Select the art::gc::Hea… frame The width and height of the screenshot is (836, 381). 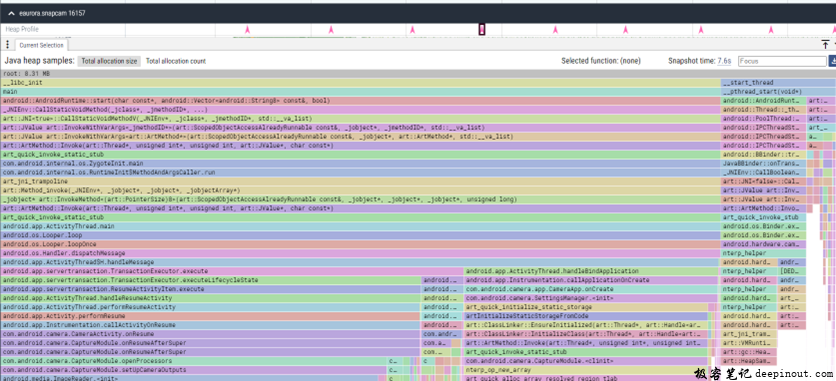(x=749, y=352)
